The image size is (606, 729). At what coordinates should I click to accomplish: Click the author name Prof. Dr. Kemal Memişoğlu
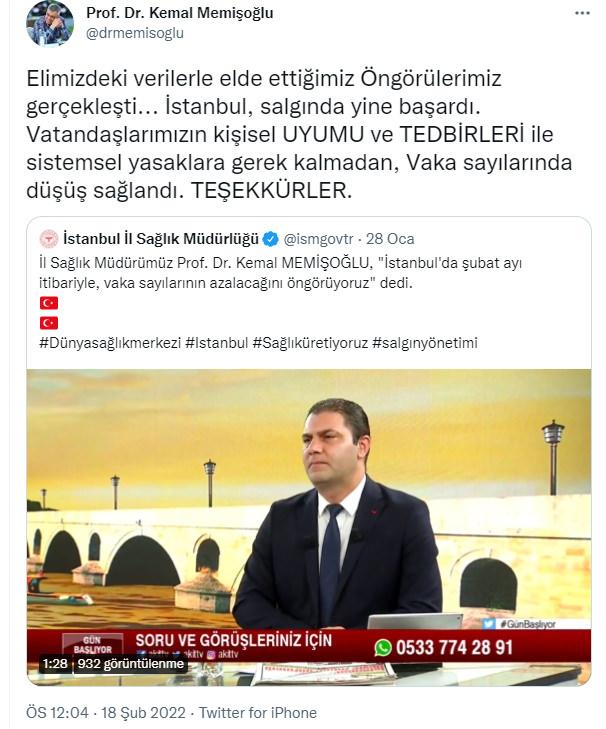[180, 13]
